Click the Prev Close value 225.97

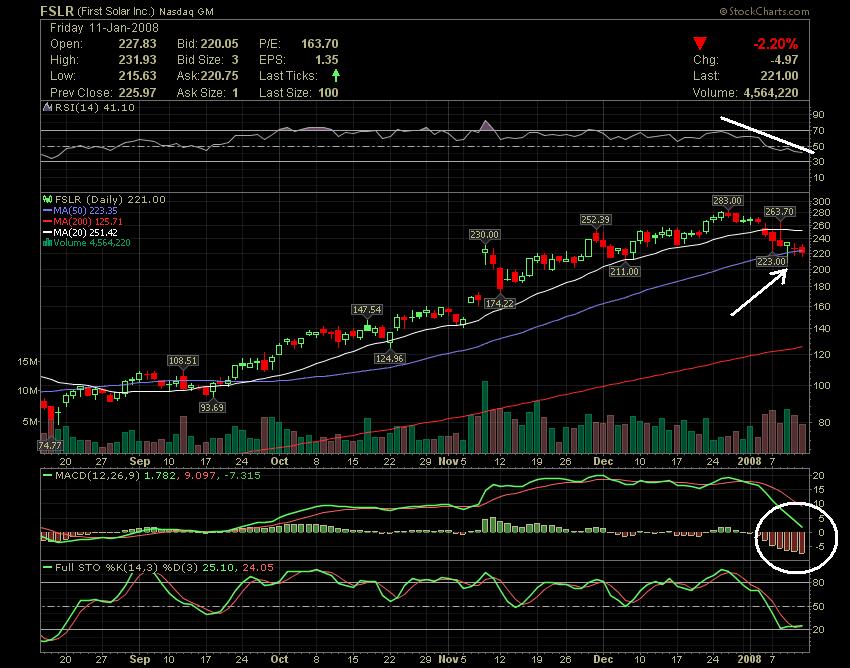137,93
